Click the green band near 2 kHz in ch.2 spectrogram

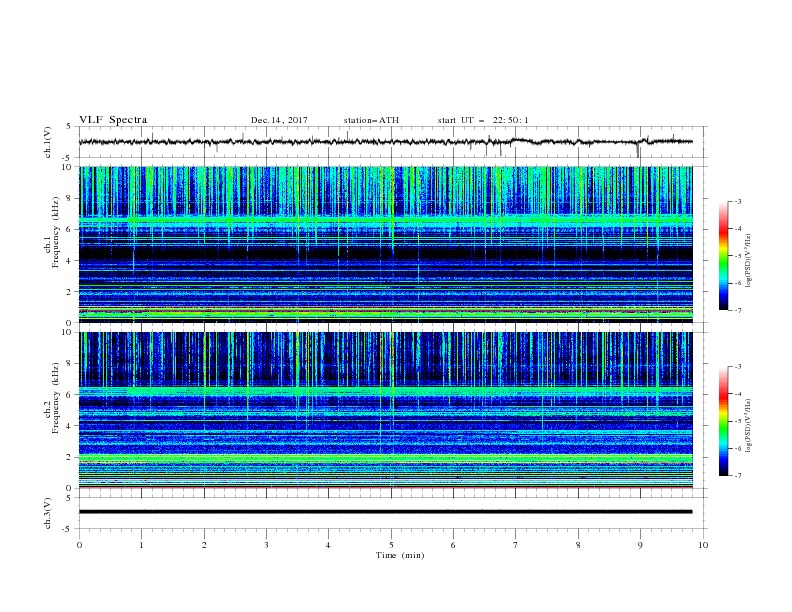(x=385, y=458)
